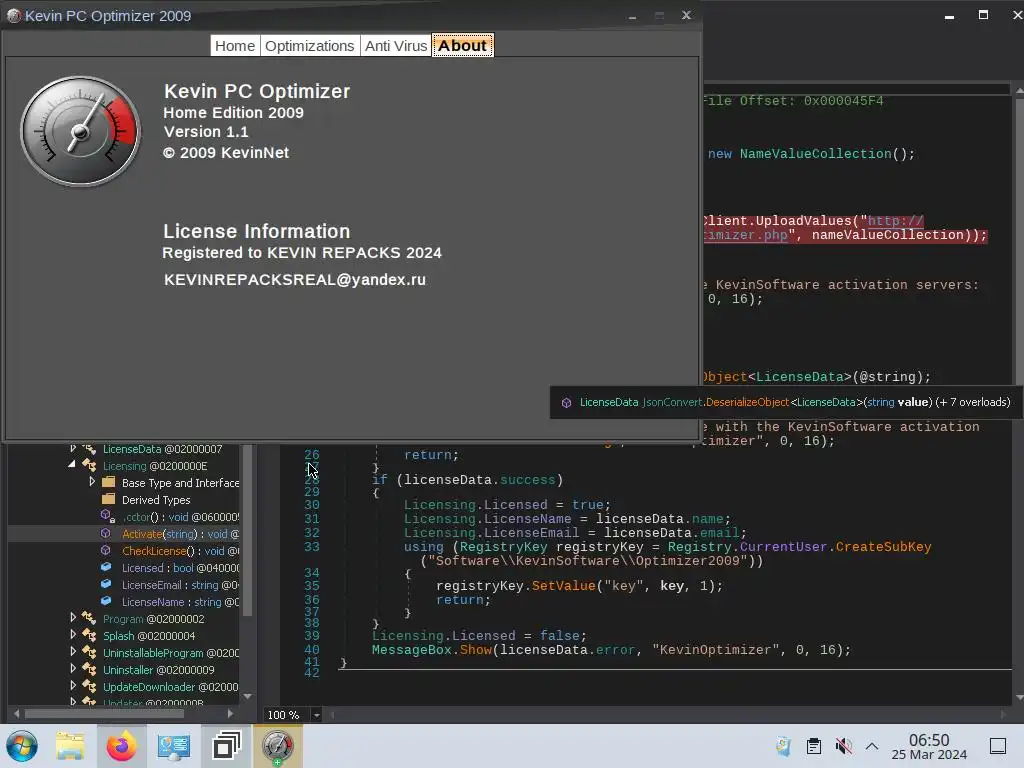Viewport: 1024px width, 768px height.
Task: Click the Splash class icon
Action: coord(89,635)
